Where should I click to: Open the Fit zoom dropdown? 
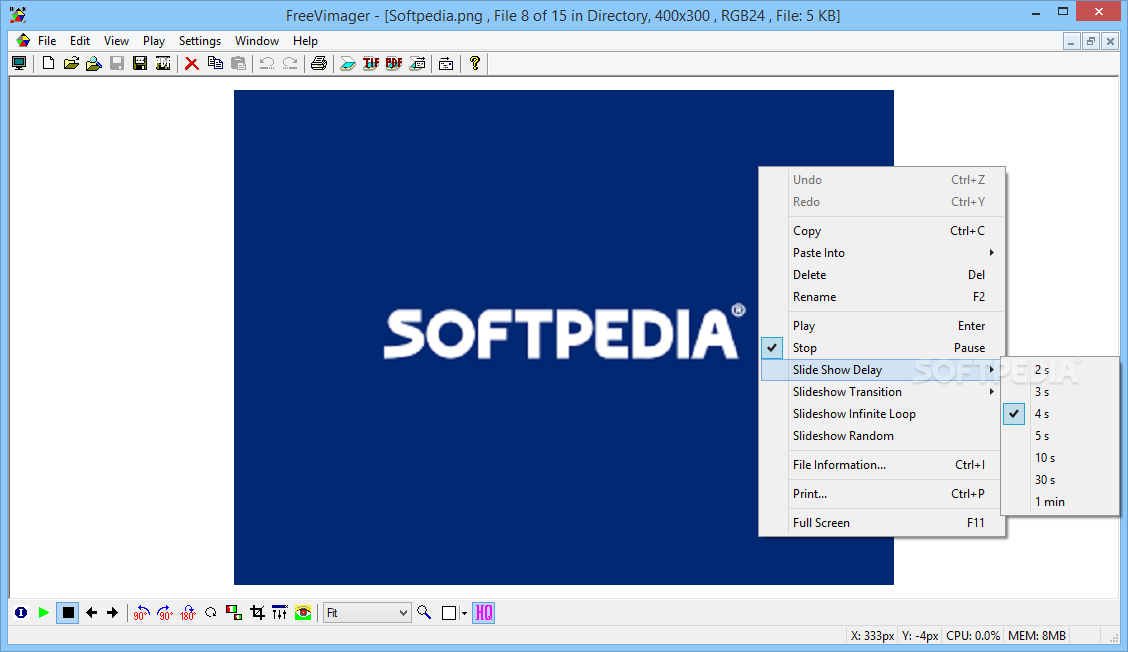point(368,612)
